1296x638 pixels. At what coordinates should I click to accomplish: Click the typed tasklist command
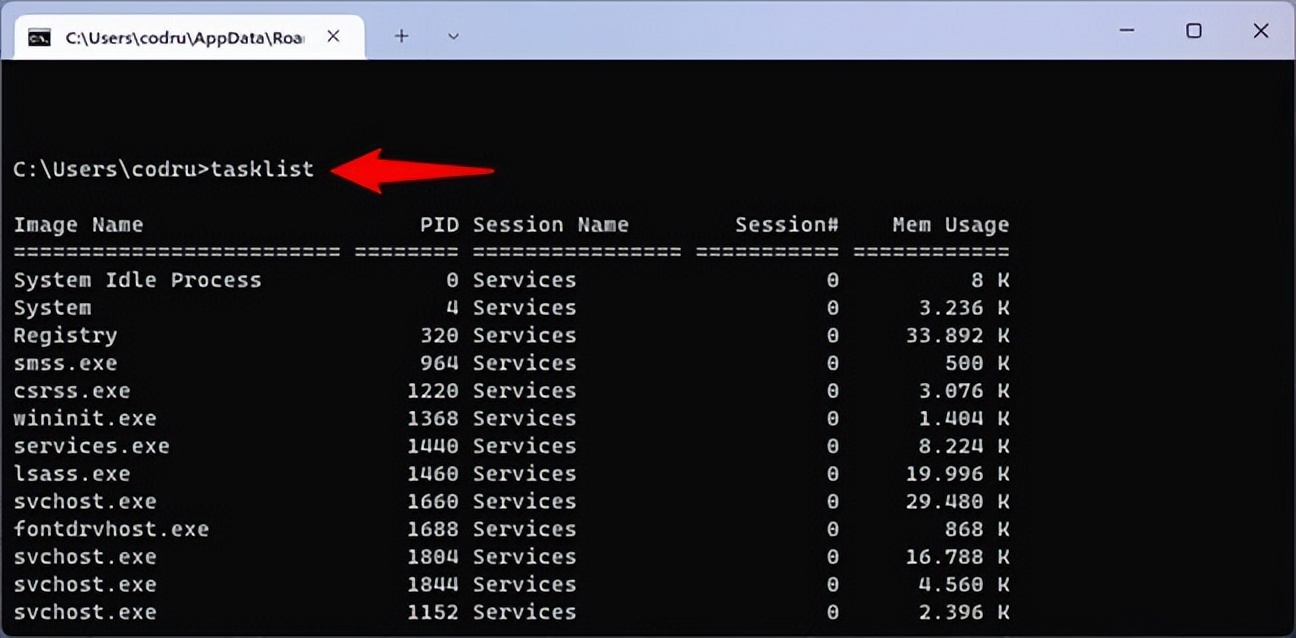(x=262, y=169)
